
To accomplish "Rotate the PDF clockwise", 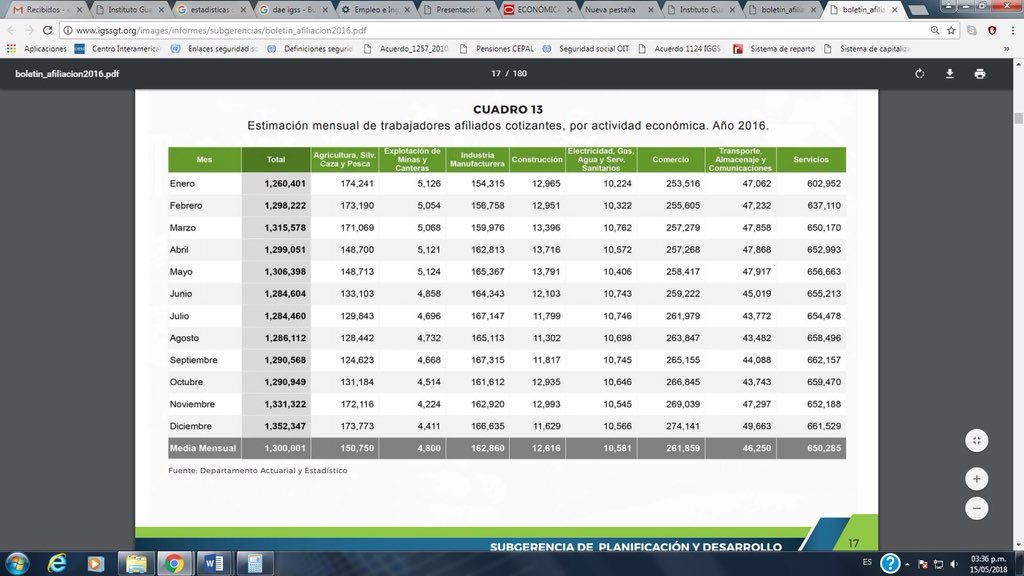I will click(x=920, y=74).
